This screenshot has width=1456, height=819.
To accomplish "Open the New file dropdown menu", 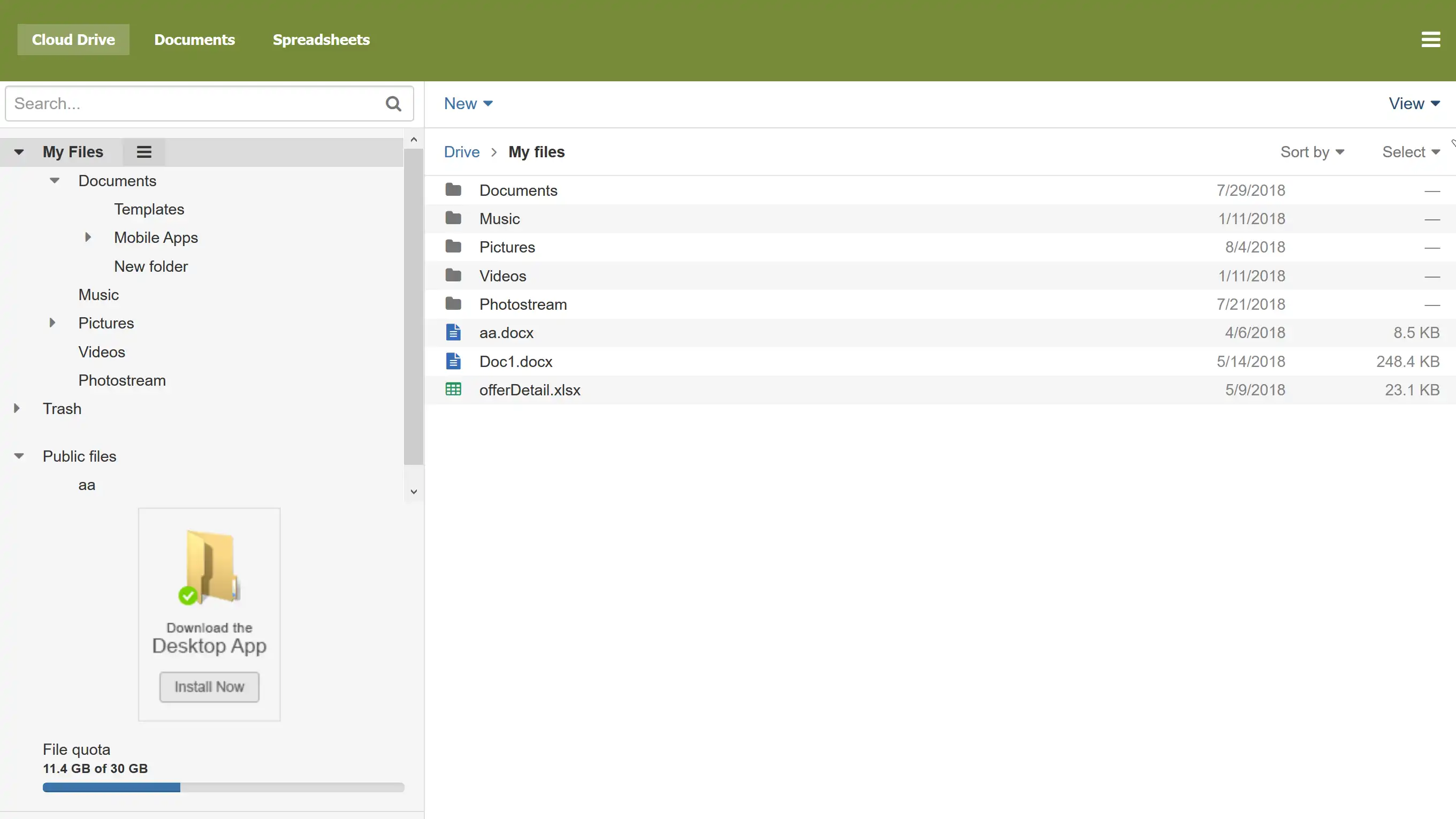I will tap(467, 103).
